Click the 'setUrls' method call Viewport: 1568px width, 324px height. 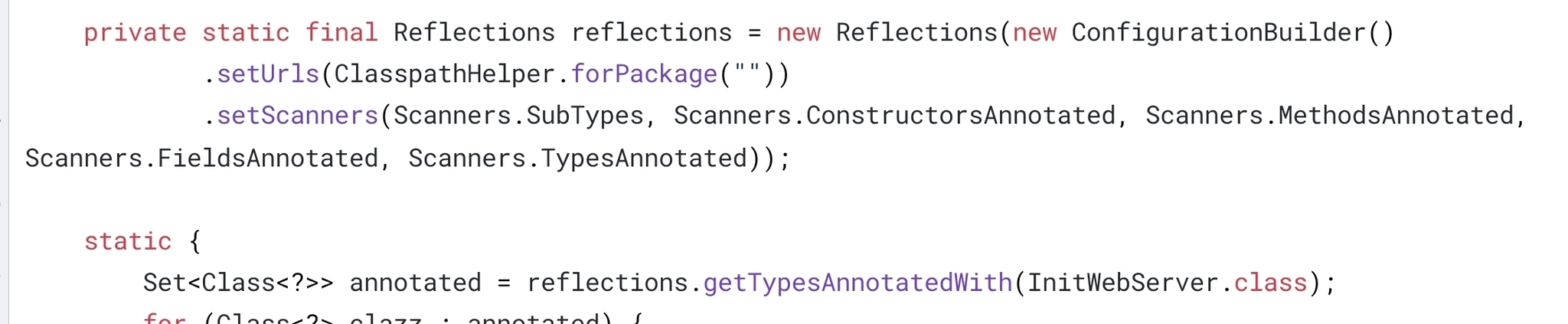268,74
